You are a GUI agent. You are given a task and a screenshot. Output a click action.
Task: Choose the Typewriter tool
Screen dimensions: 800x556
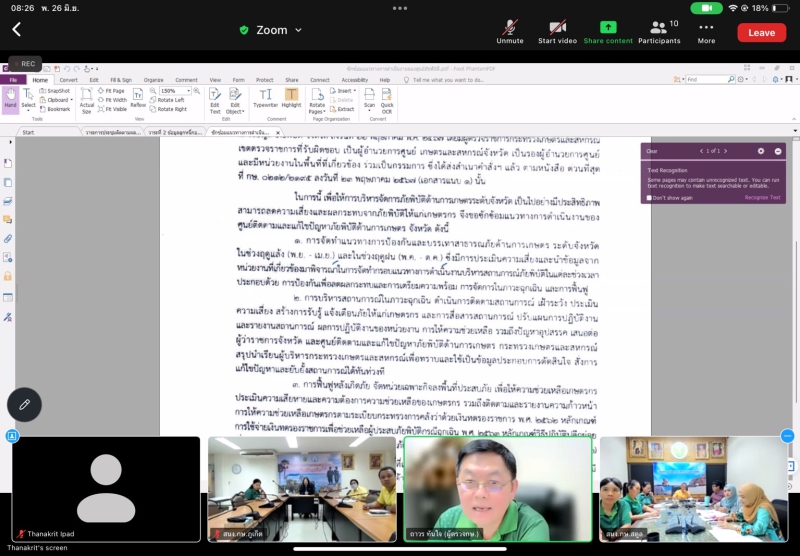(x=265, y=97)
